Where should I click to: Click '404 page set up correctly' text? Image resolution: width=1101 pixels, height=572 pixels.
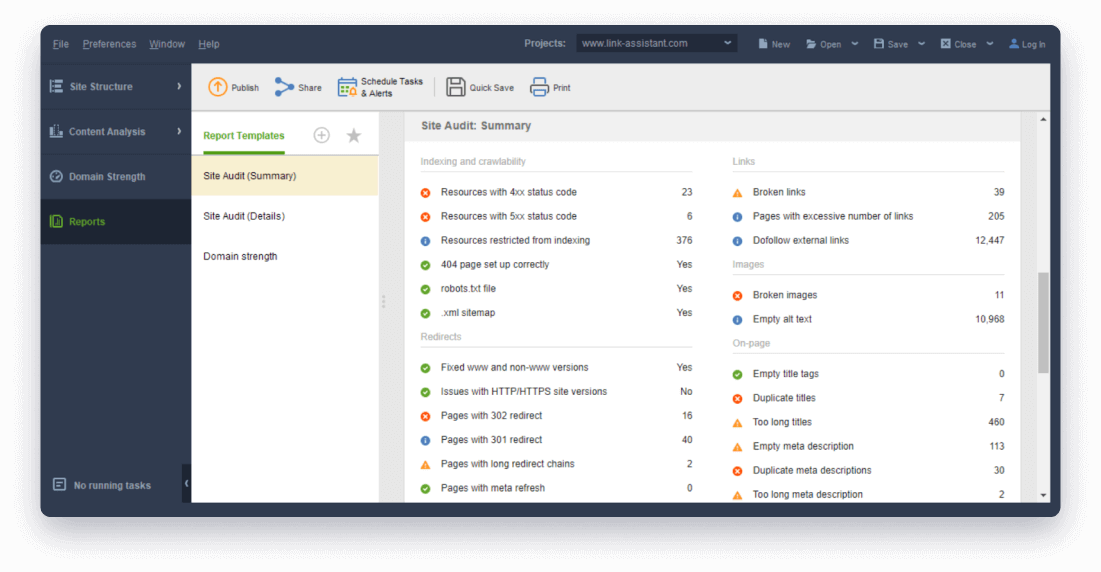click(495, 265)
